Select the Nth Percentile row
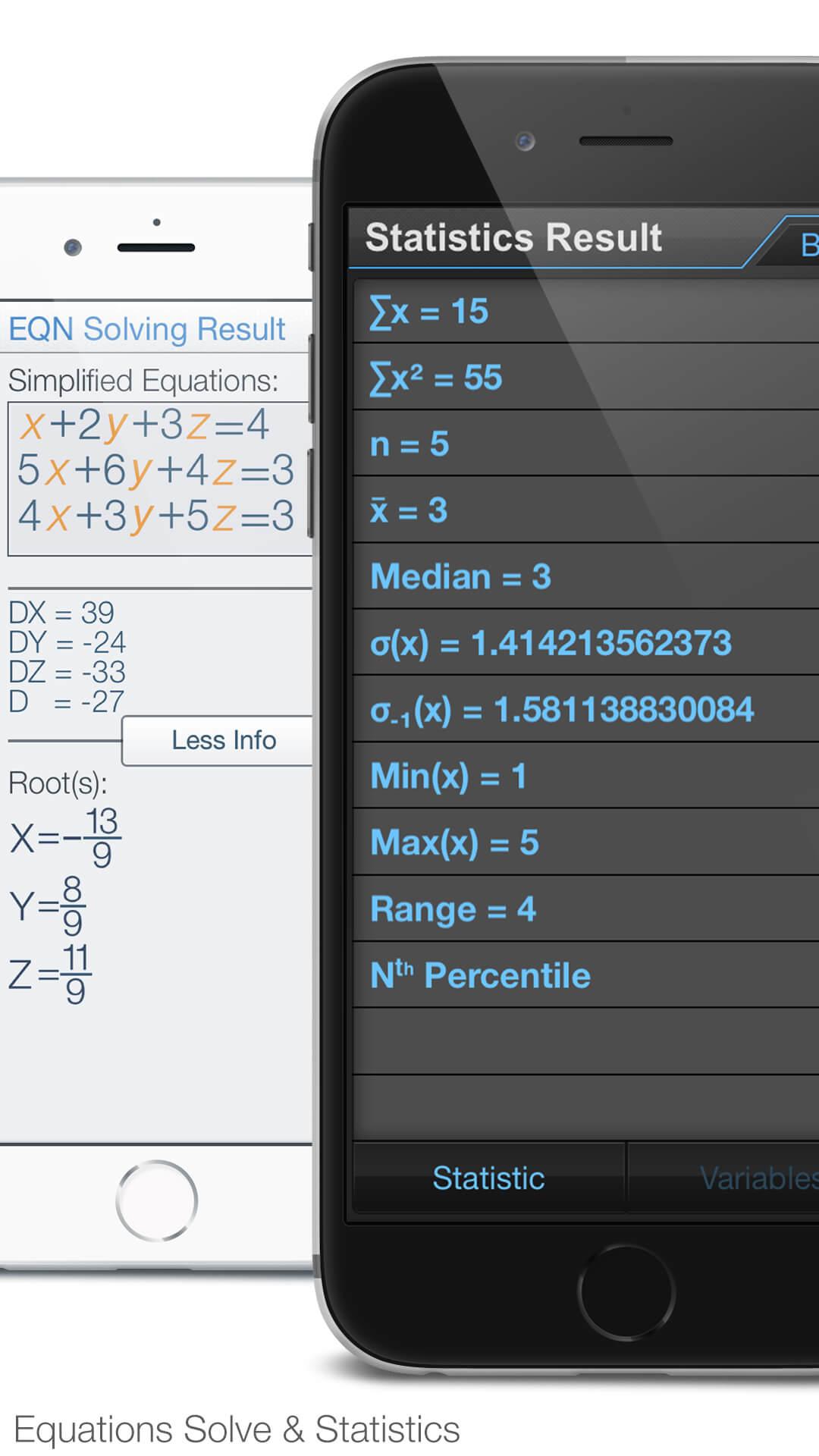This screenshot has height=1456, width=819. click(x=586, y=975)
